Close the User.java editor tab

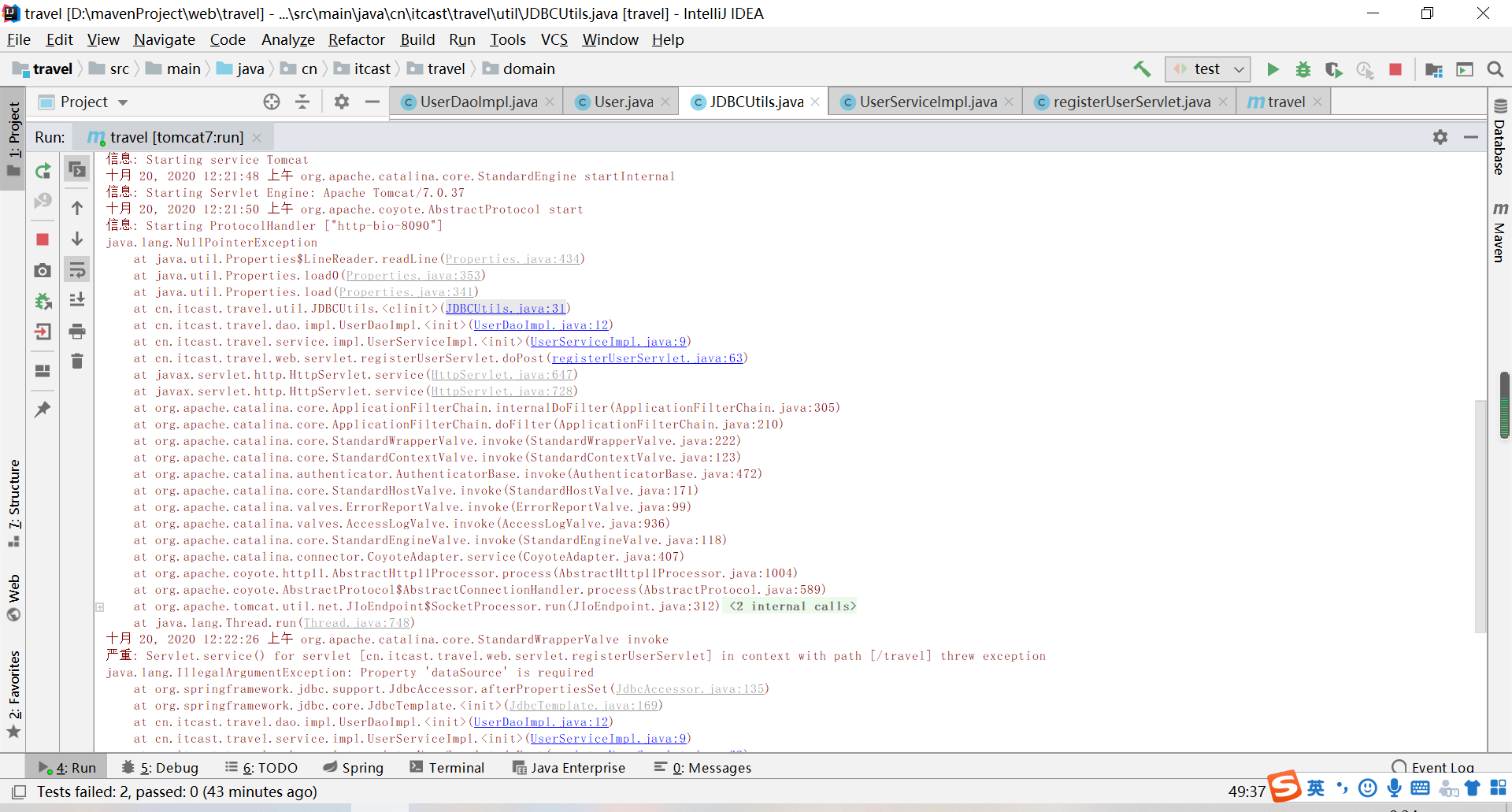click(665, 102)
